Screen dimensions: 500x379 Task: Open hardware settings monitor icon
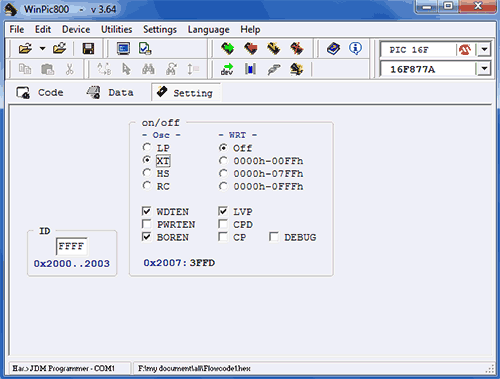point(123,49)
